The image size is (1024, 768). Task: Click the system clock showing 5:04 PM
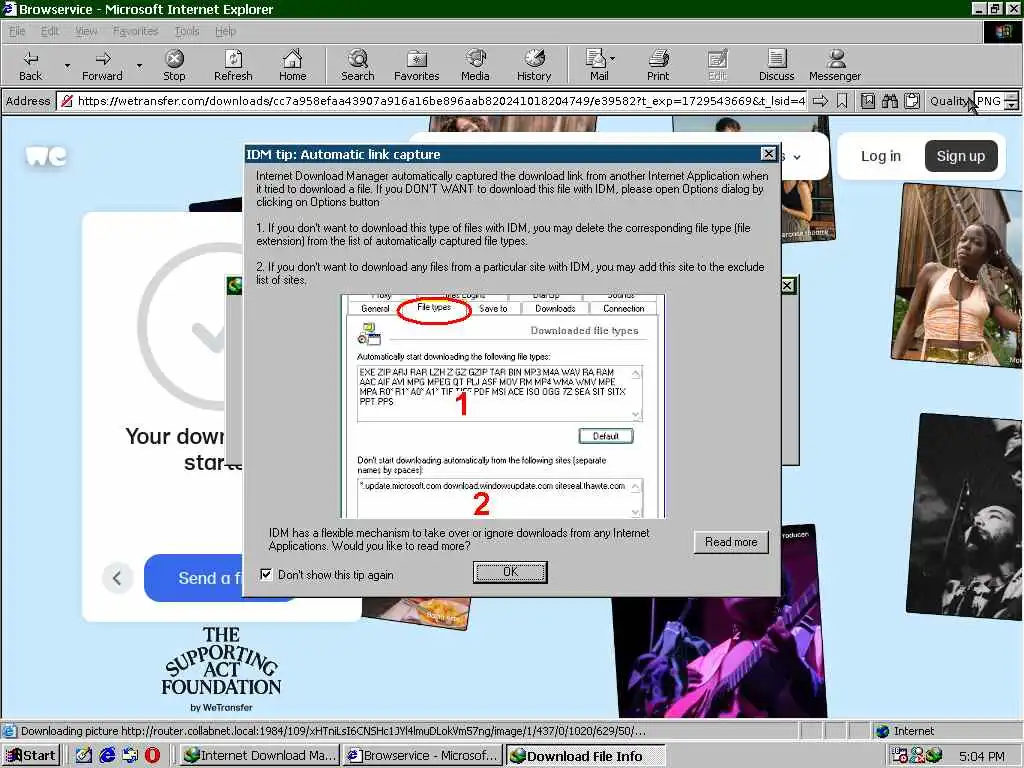point(982,756)
